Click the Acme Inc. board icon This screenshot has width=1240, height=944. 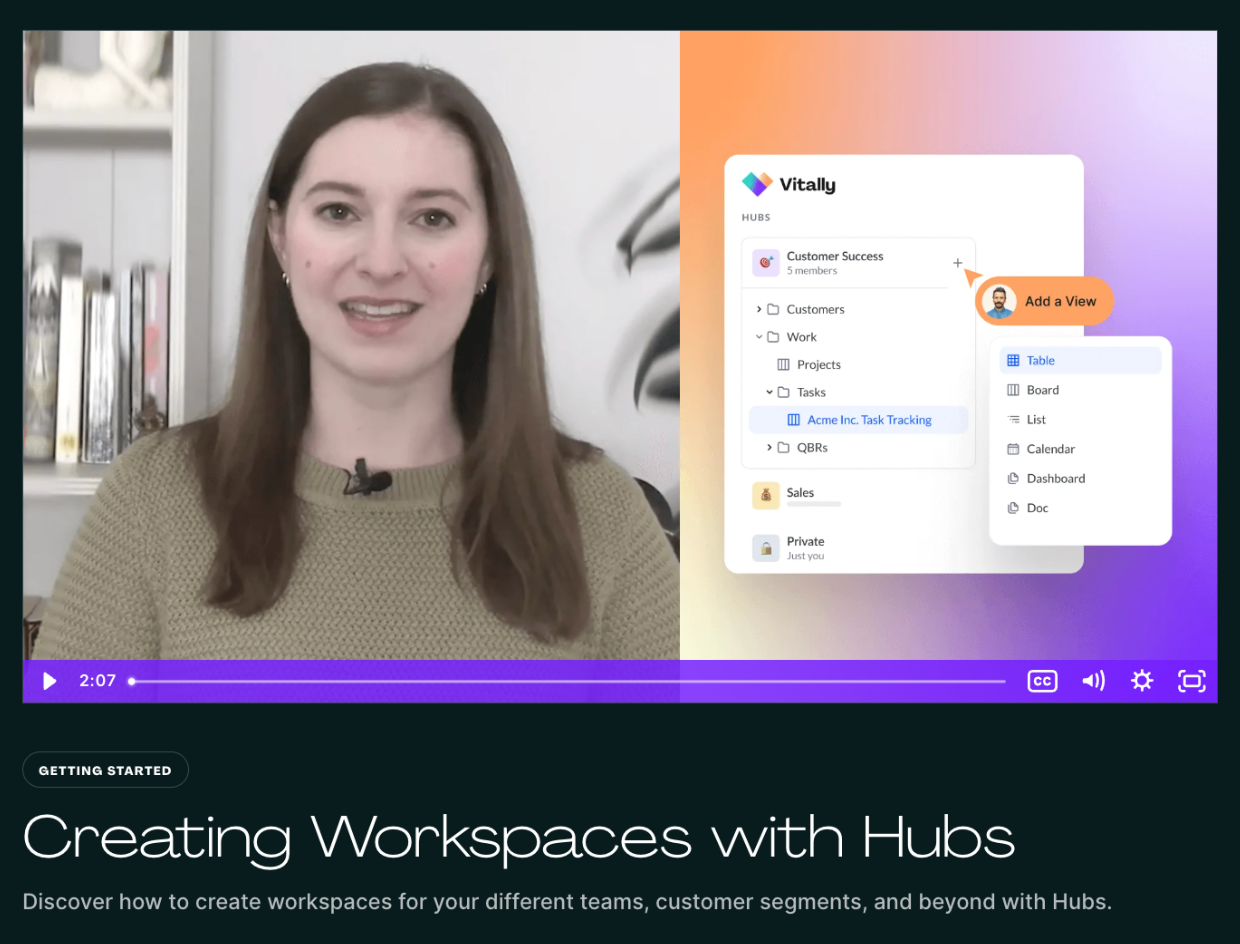pos(794,420)
